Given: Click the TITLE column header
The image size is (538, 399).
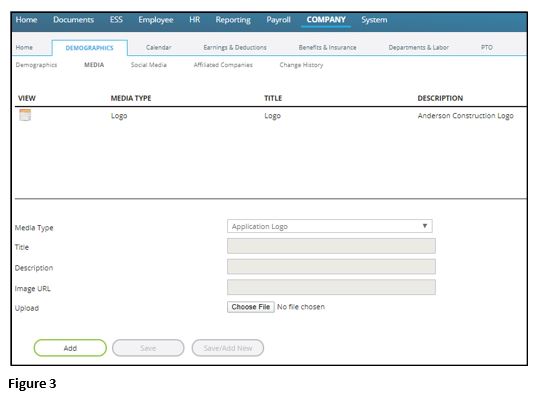Looking at the screenshot, I should tap(273, 98).
